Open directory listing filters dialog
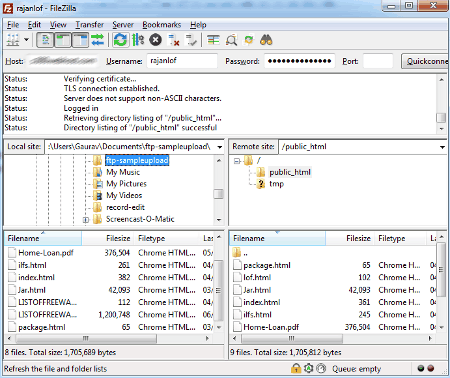450x378 pixels. click(213, 40)
